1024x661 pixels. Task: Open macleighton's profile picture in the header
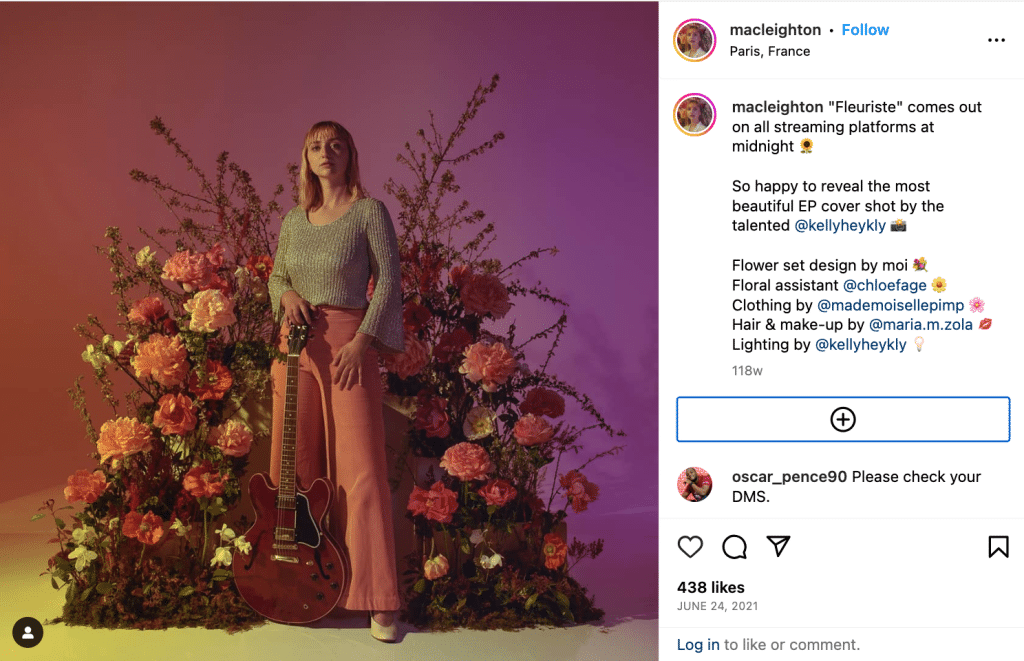(694, 40)
